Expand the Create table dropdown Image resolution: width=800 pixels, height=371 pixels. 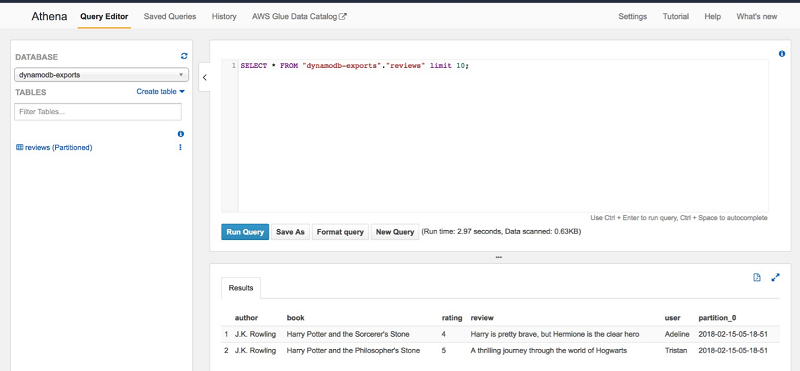[x=160, y=92]
